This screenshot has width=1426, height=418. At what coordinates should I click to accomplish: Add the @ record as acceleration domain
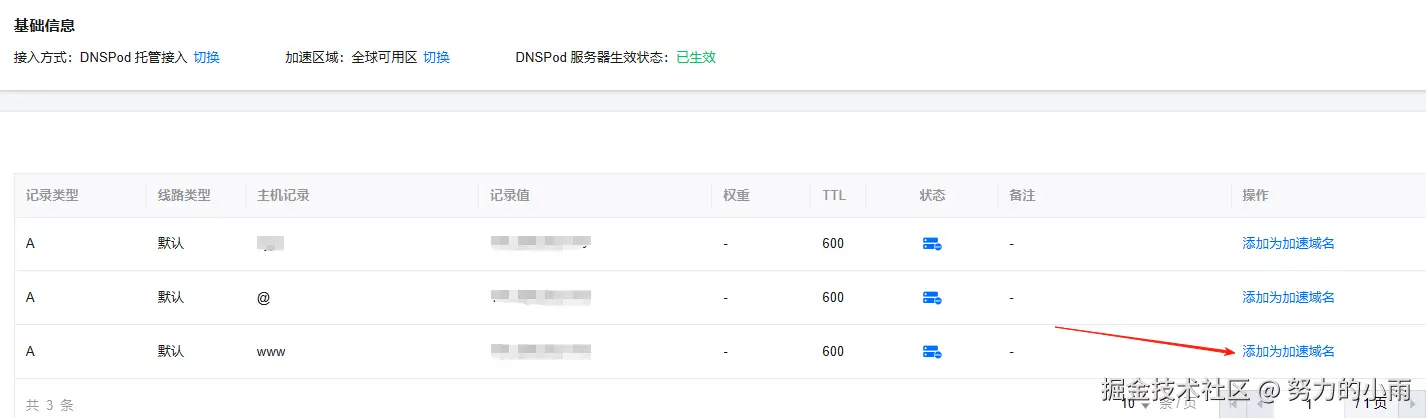point(1288,297)
